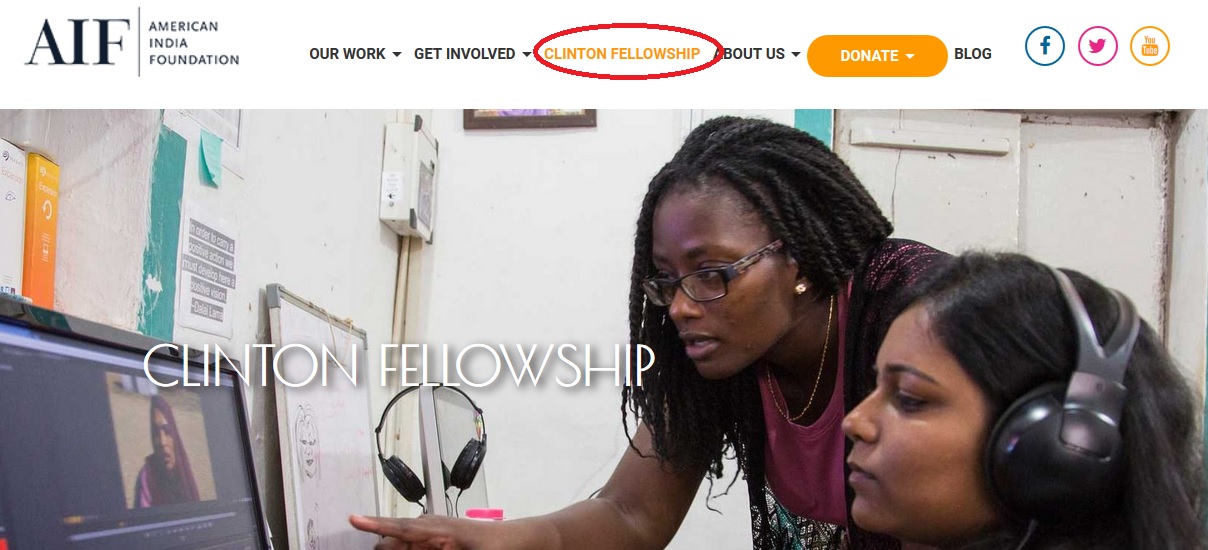Image resolution: width=1208 pixels, height=550 pixels.
Task: Expand the arrow beside OUR WORK
Action: point(397,55)
